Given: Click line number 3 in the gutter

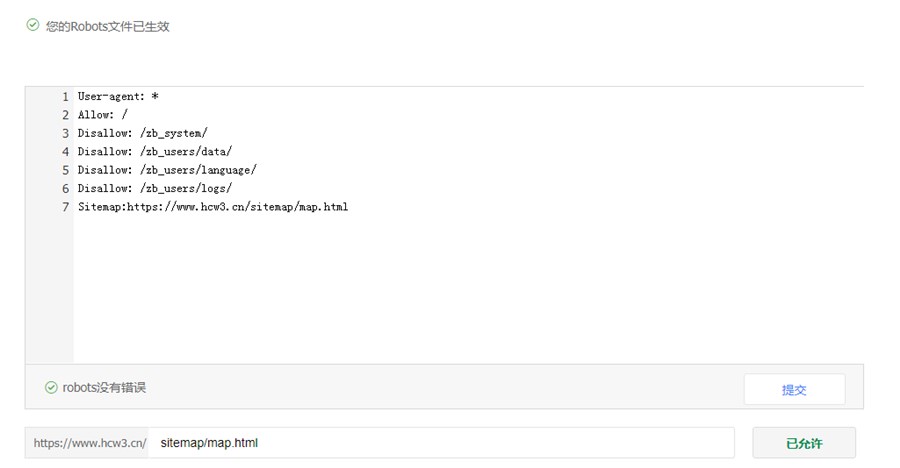Looking at the screenshot, I should point(65,133).
